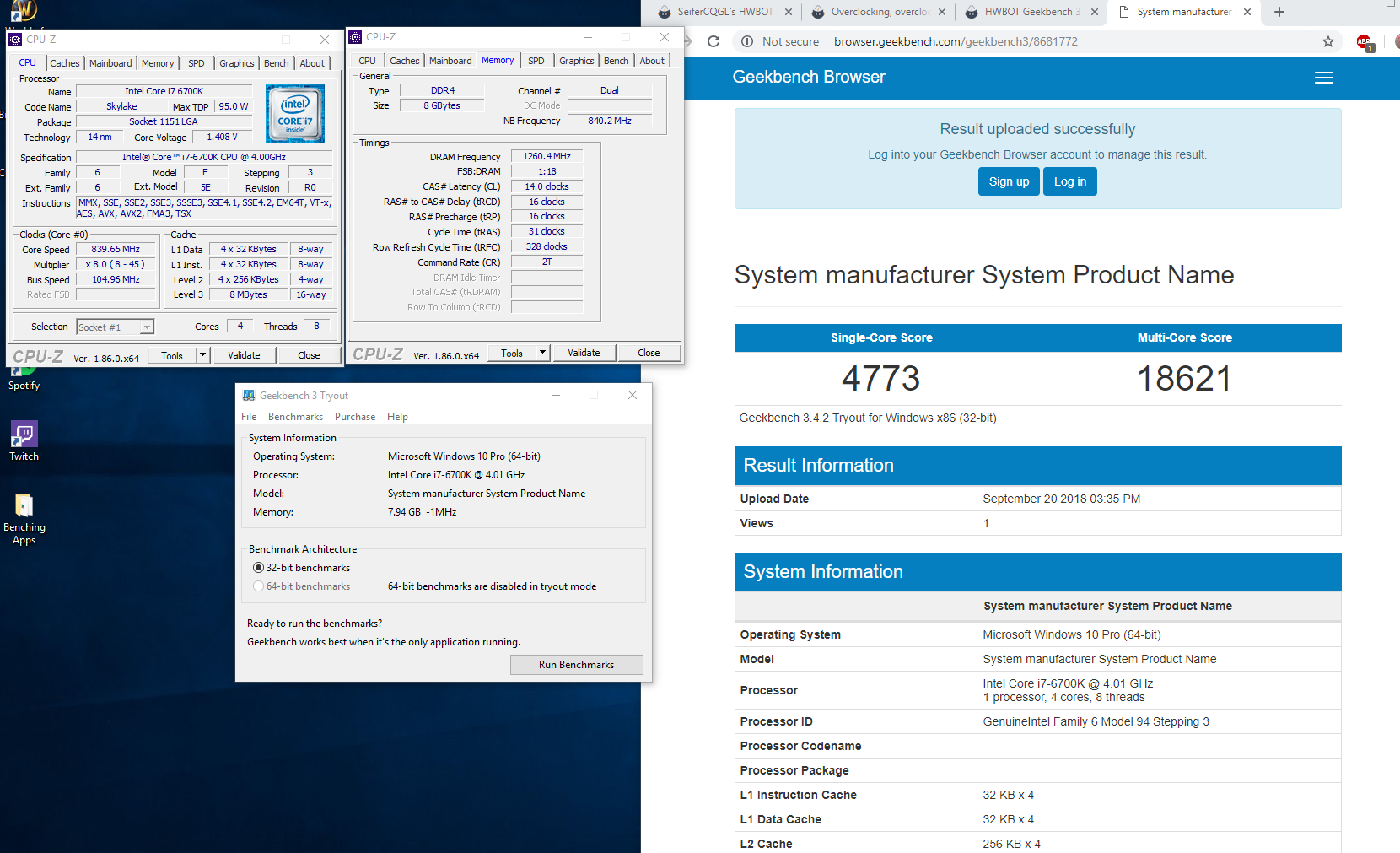Screen dimensions: 1400x853
Task: Open Geekbench Purchase menu
Action: point(355,417)
